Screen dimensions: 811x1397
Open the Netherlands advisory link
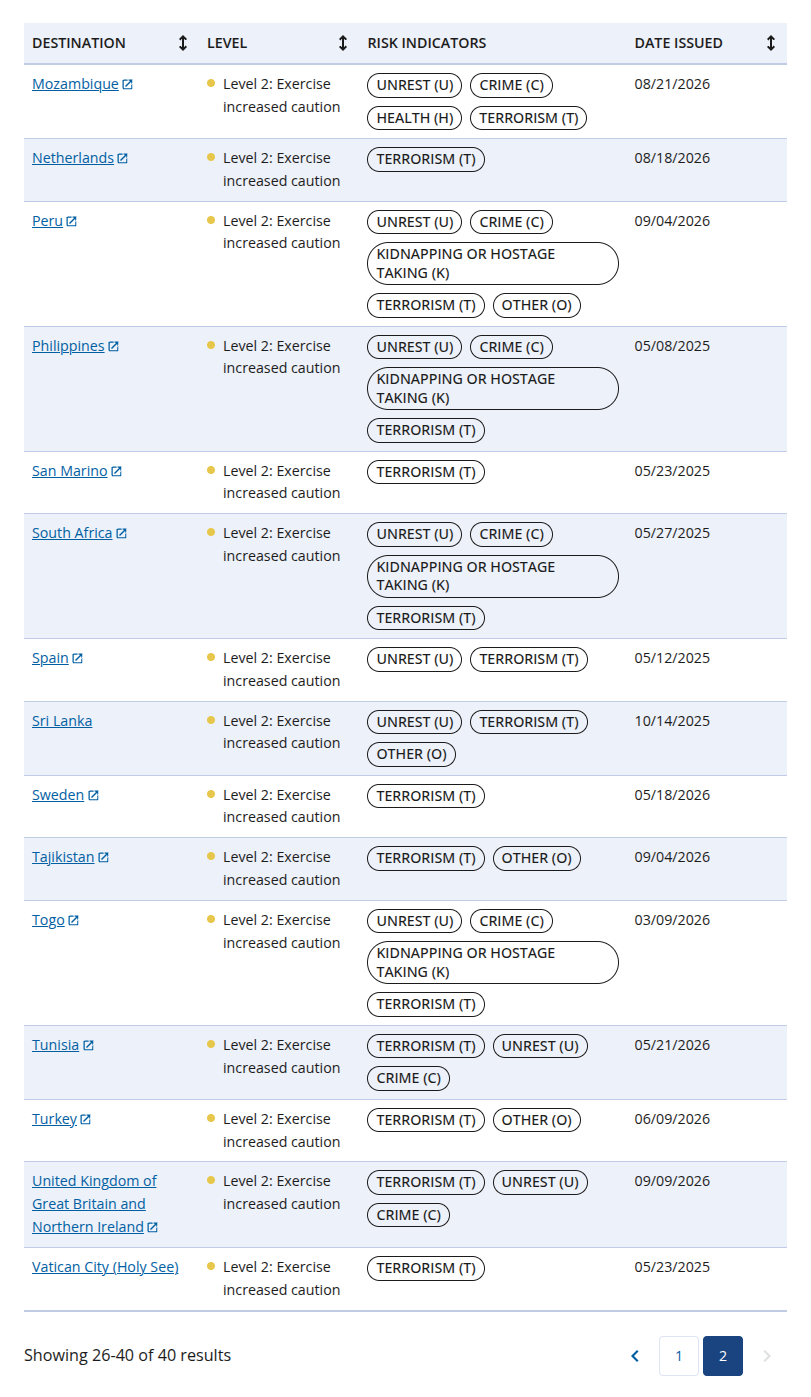click(x=73, y=158)
